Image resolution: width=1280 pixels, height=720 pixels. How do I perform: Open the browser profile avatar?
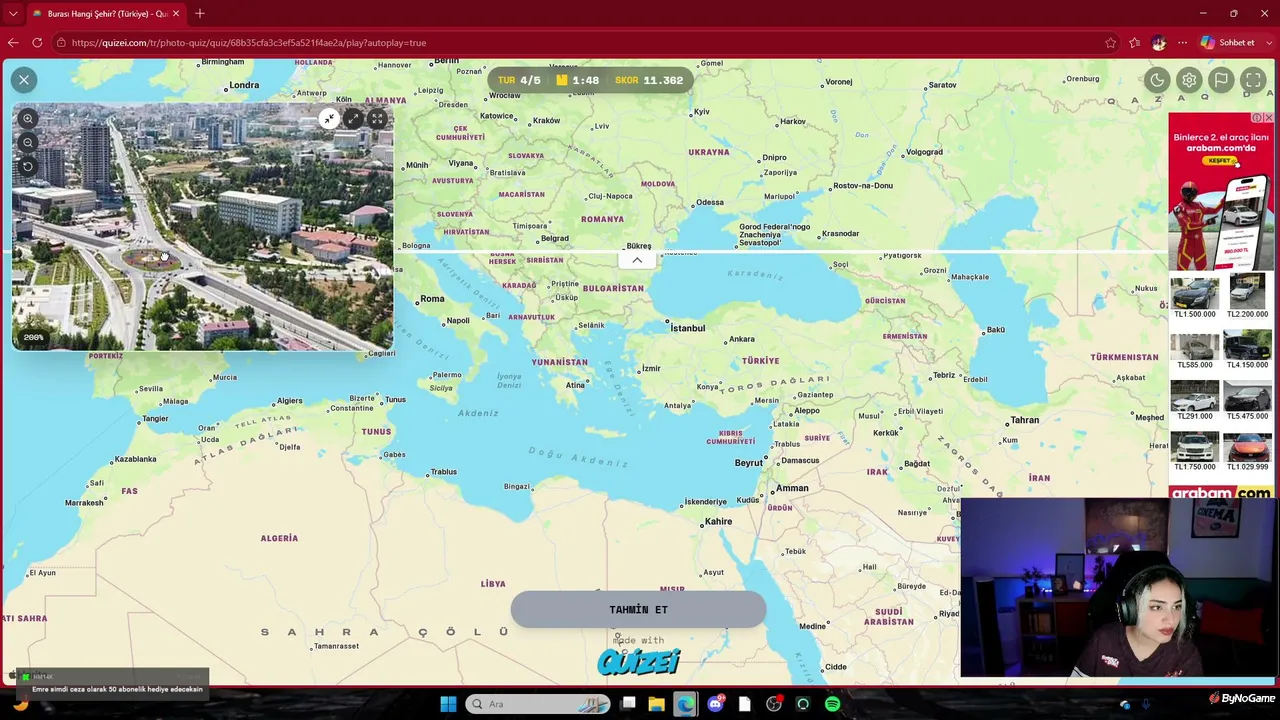pyautogui.click(x=1158, y=43)
